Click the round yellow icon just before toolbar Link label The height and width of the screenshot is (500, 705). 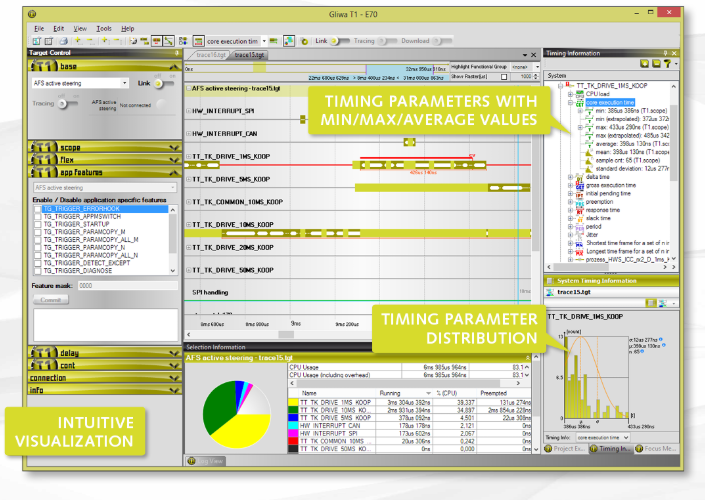coord(304,41)
